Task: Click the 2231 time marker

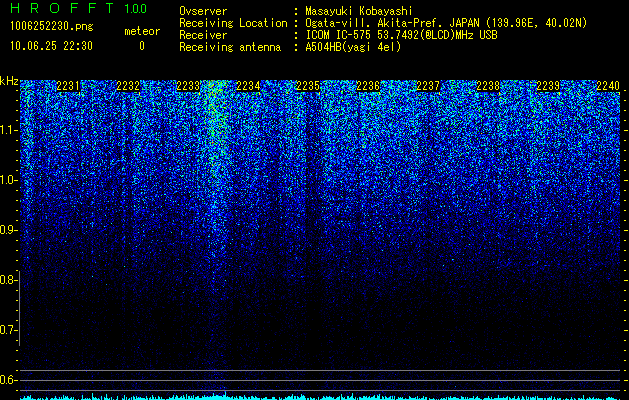Action: tap(68, 86)
